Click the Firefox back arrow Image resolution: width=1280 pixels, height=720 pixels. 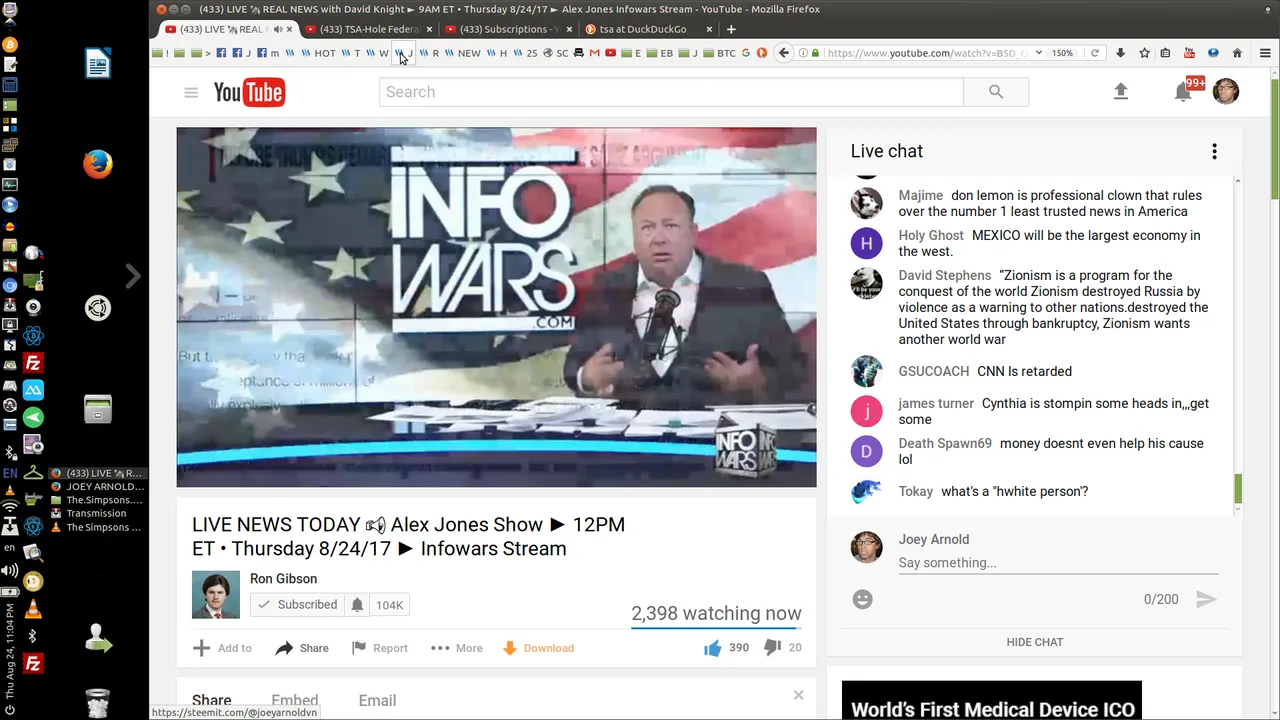tap(784, 53)
